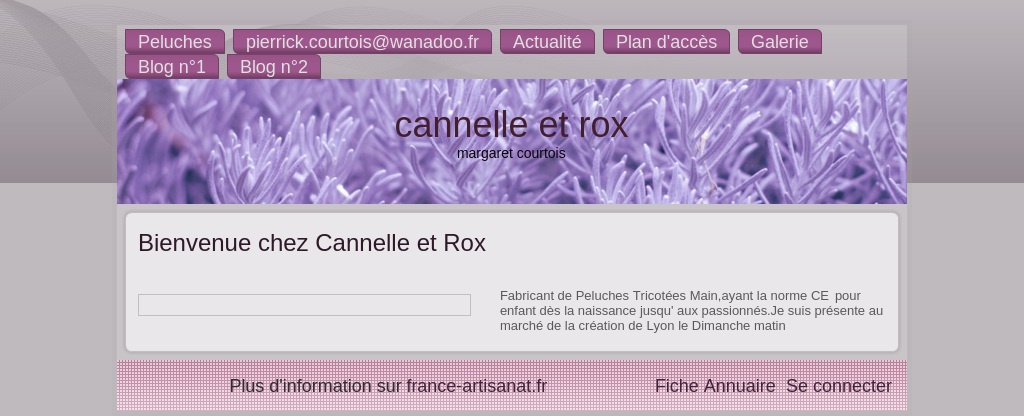1024x416 pixels.
Task: Open the Plan d'accès tab
Action: [666, 42]
